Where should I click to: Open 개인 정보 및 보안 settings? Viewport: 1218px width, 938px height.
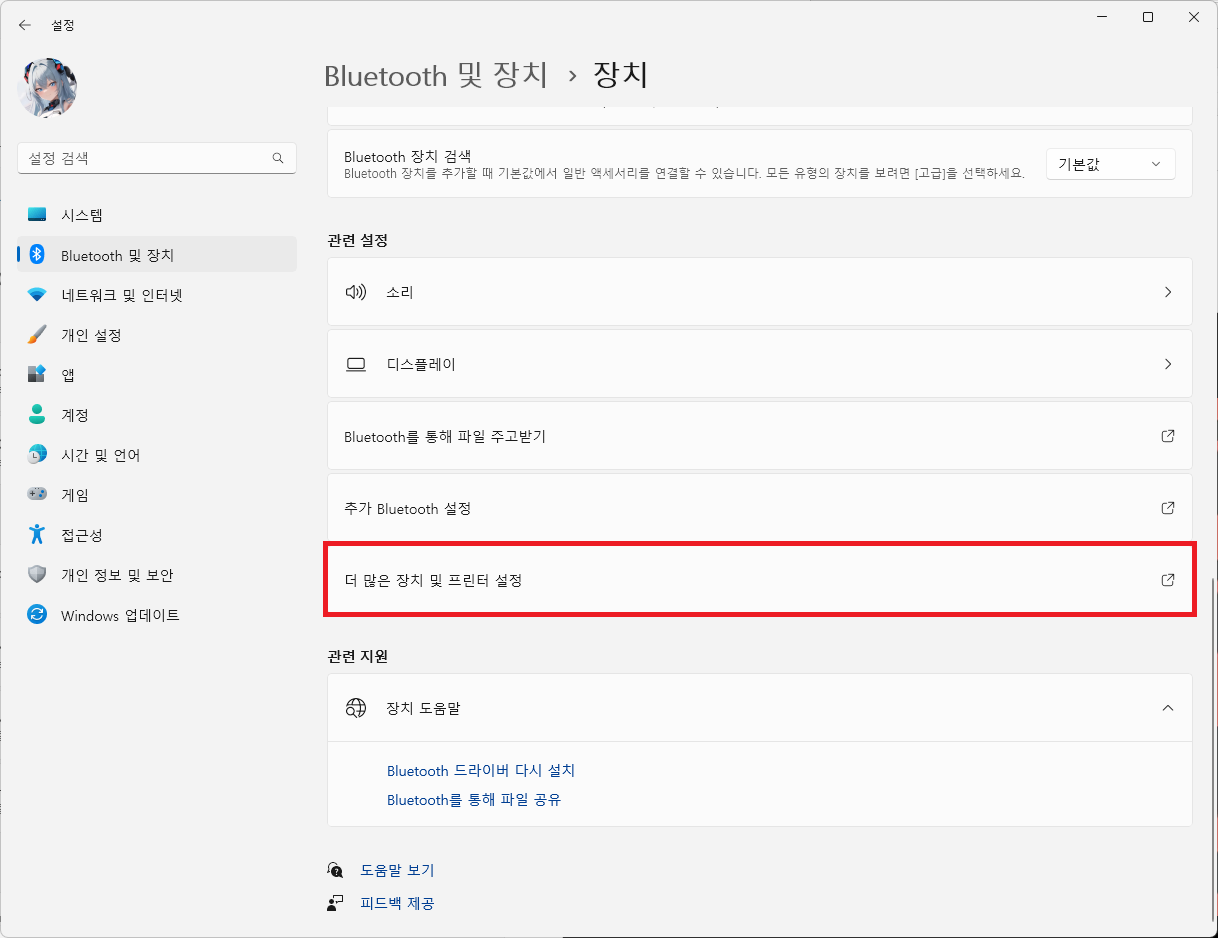pyautogui.click(x=157, y=575)
